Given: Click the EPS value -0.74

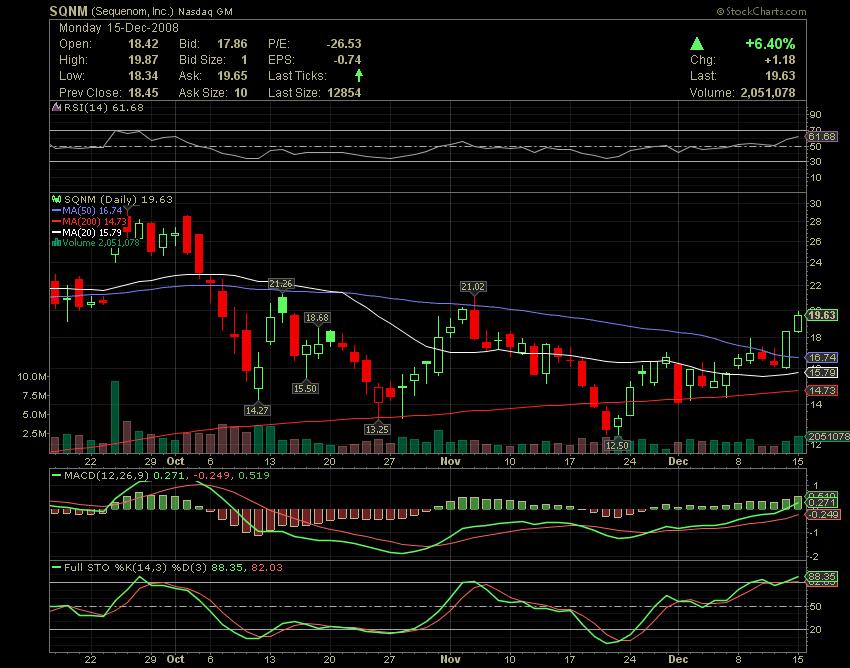Looking at the screenshot, I should 347,60.
